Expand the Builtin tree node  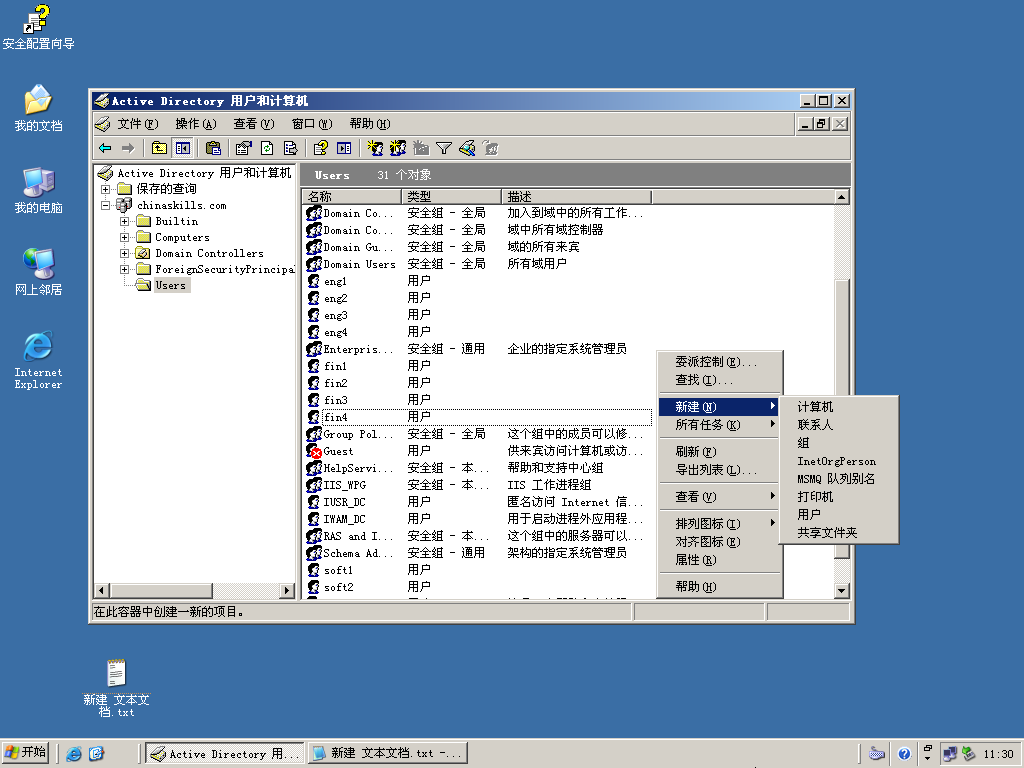click(124, 221)
